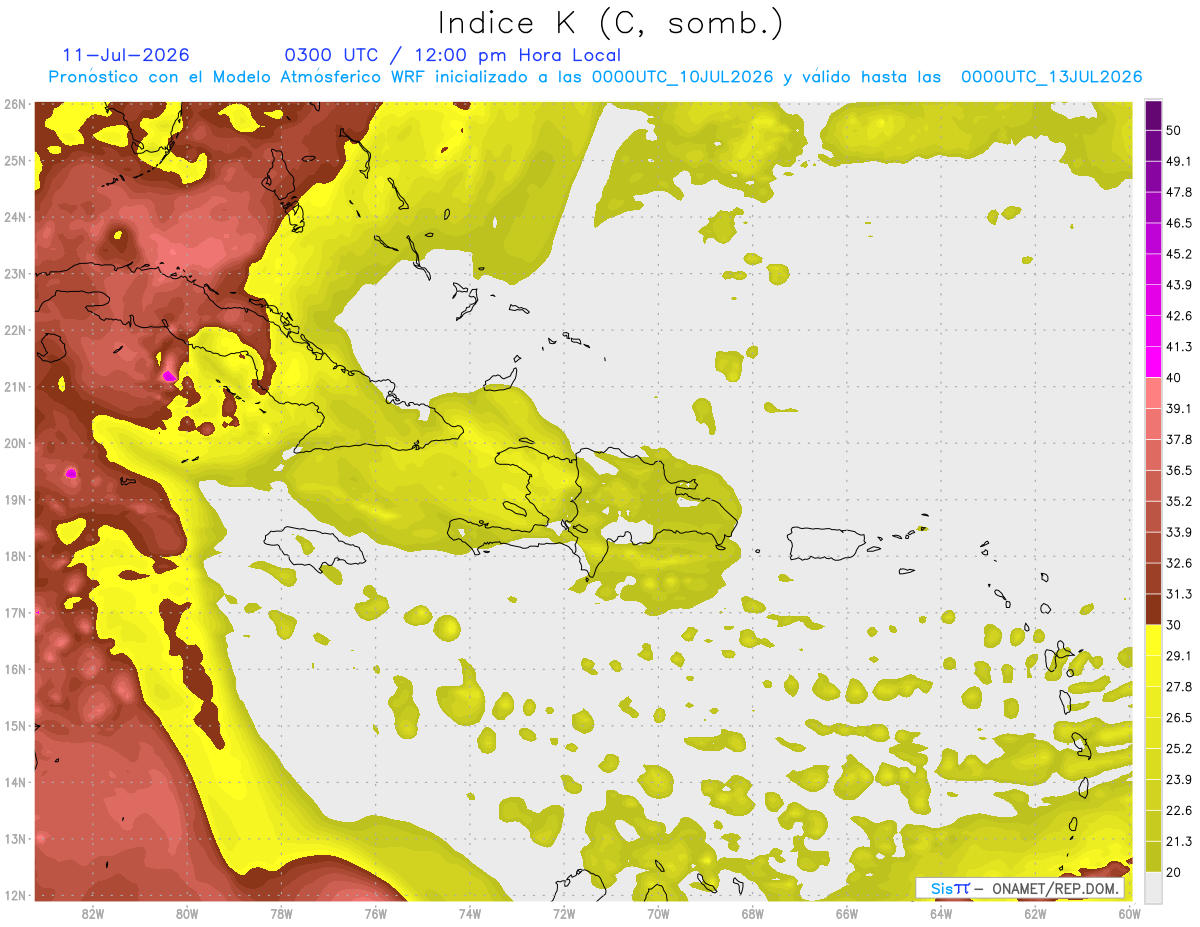Pick the salmon band between 39.1 and 40

point(1153,393)
